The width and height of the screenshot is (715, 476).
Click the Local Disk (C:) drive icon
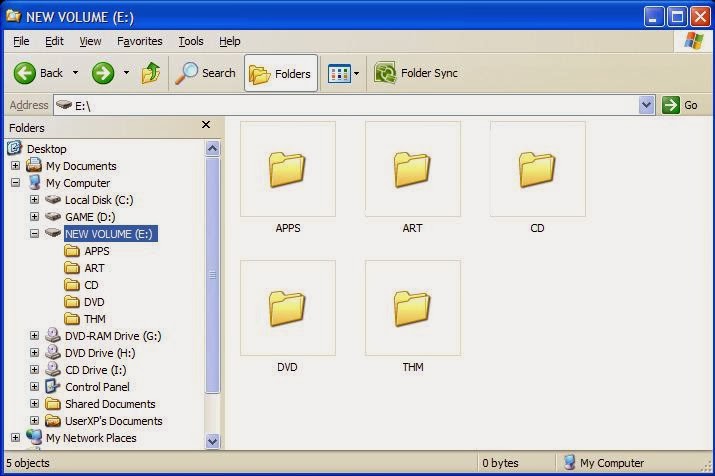coord(53,199)
